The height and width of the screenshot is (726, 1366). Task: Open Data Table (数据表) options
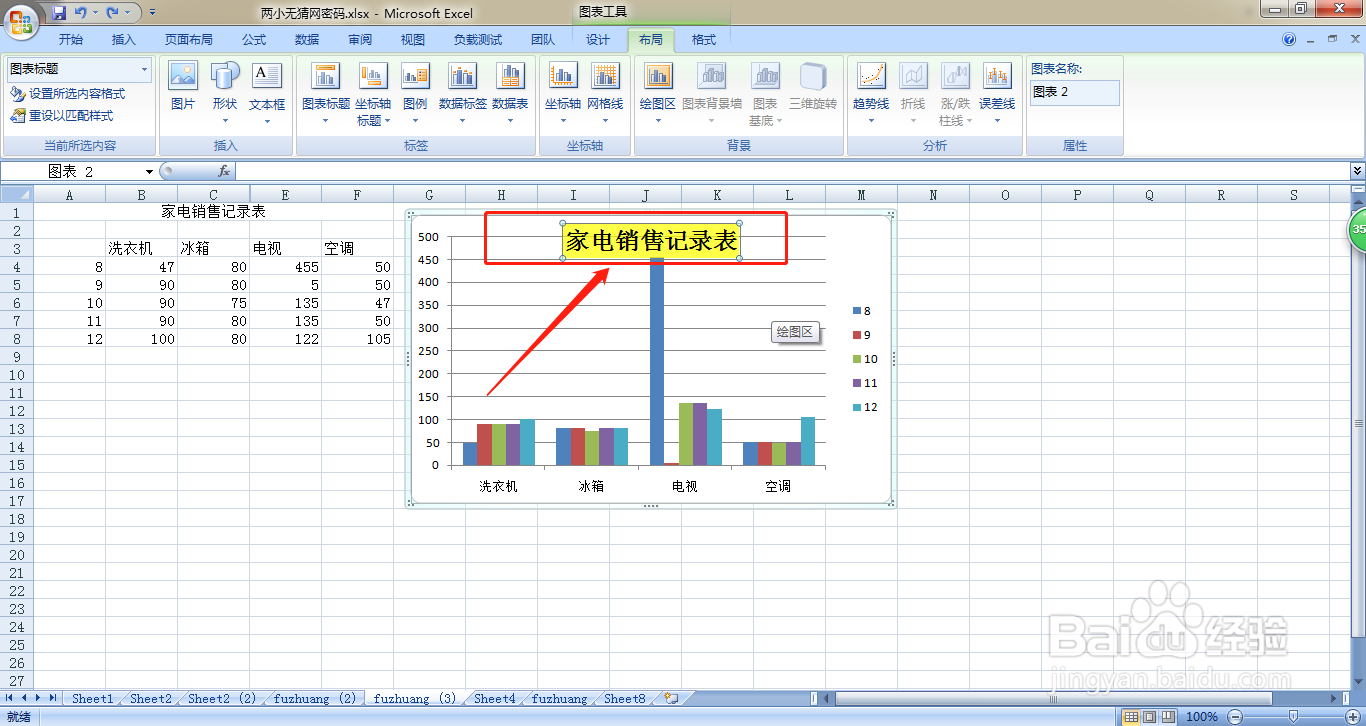pos(510,93)
